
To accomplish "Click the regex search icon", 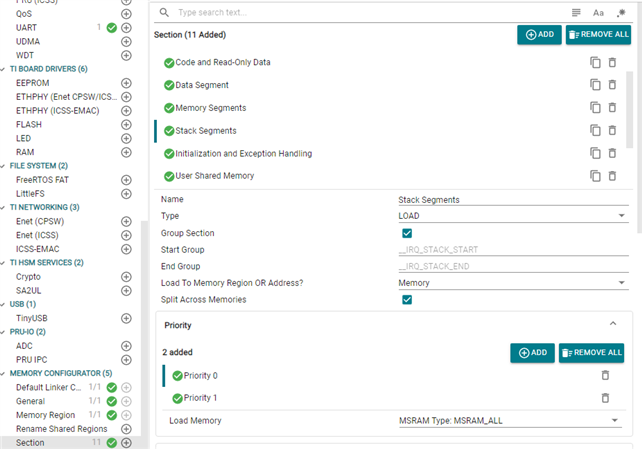I will 621,13.
